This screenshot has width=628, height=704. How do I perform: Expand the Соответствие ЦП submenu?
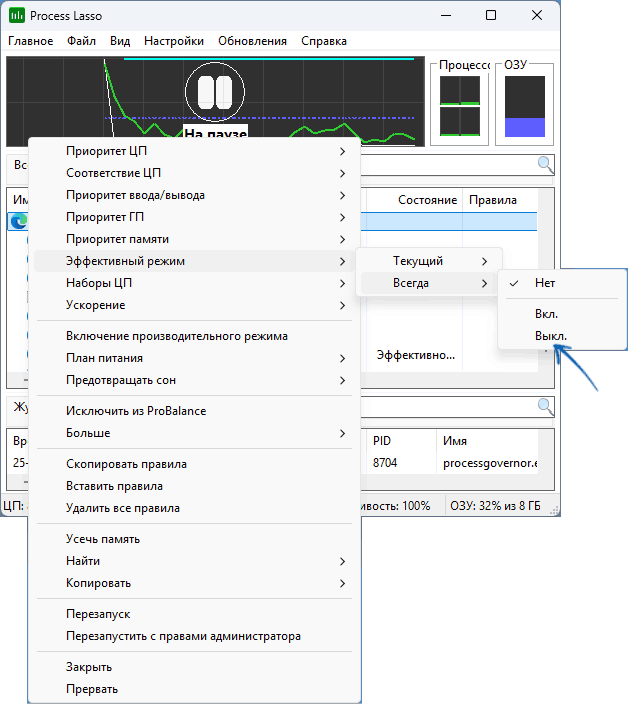click(194, 173)
